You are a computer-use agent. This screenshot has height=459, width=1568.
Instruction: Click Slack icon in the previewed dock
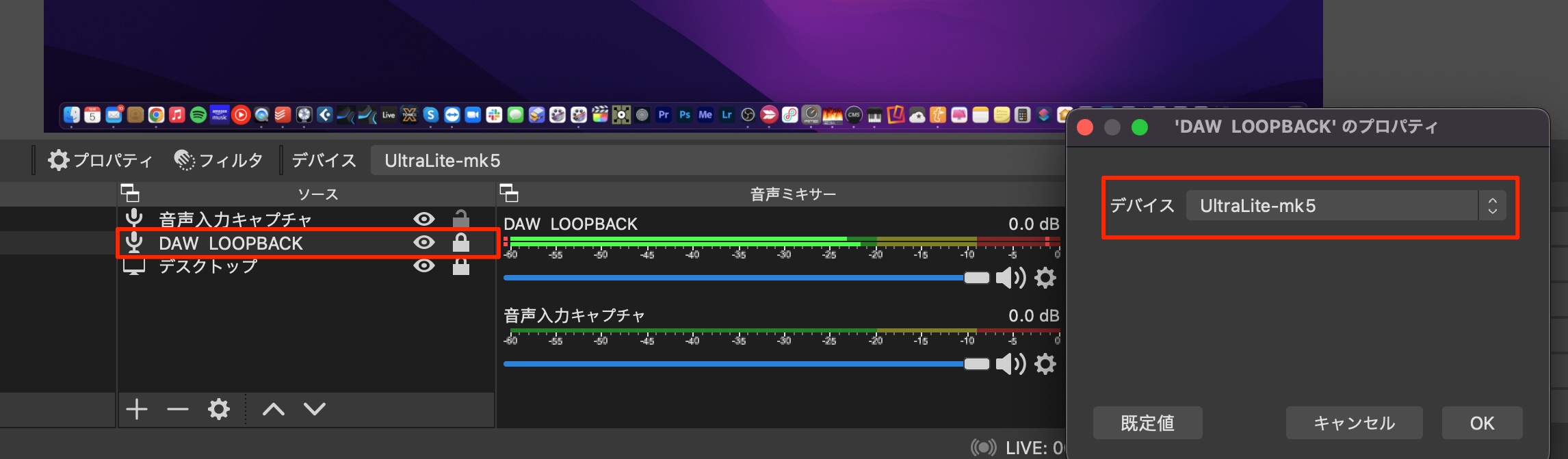(x=494, y=115)
